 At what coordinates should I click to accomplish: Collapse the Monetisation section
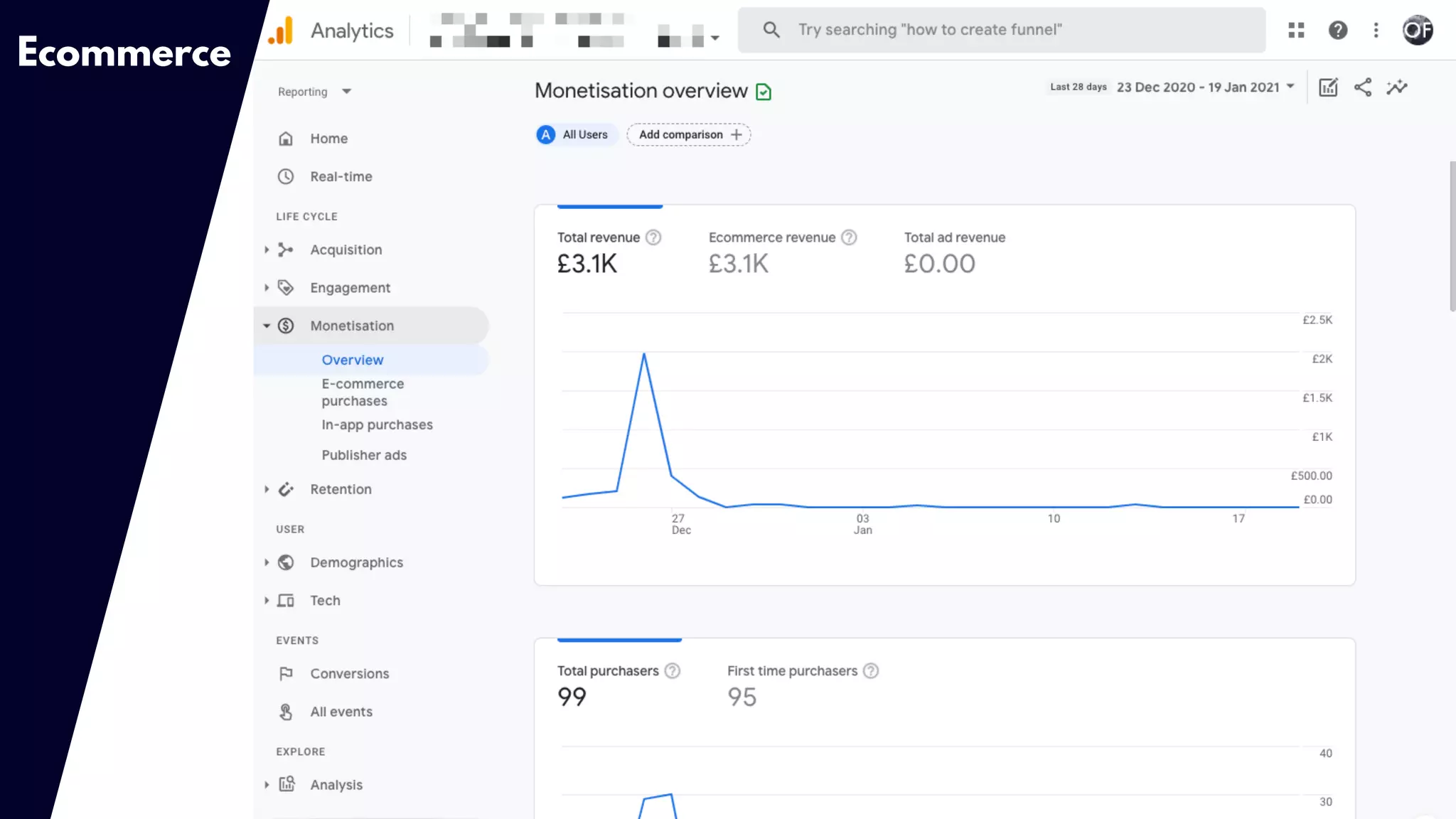click(x=351, y=326)
